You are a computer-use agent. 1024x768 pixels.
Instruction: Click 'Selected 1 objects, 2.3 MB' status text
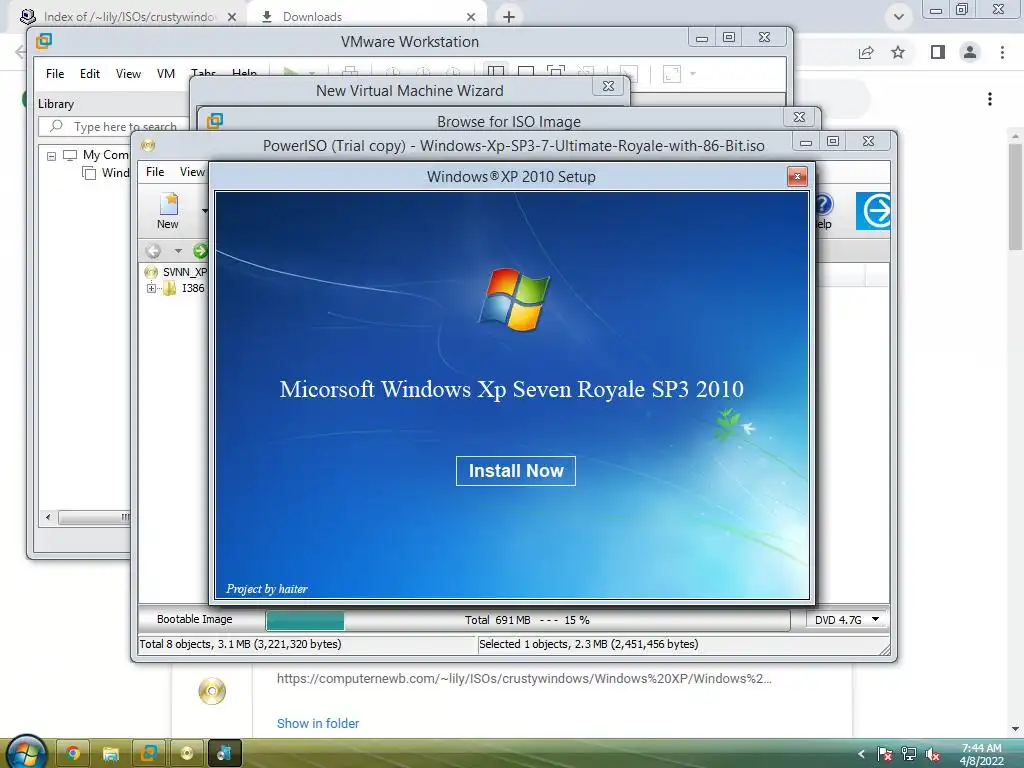(x=588, y=644)
